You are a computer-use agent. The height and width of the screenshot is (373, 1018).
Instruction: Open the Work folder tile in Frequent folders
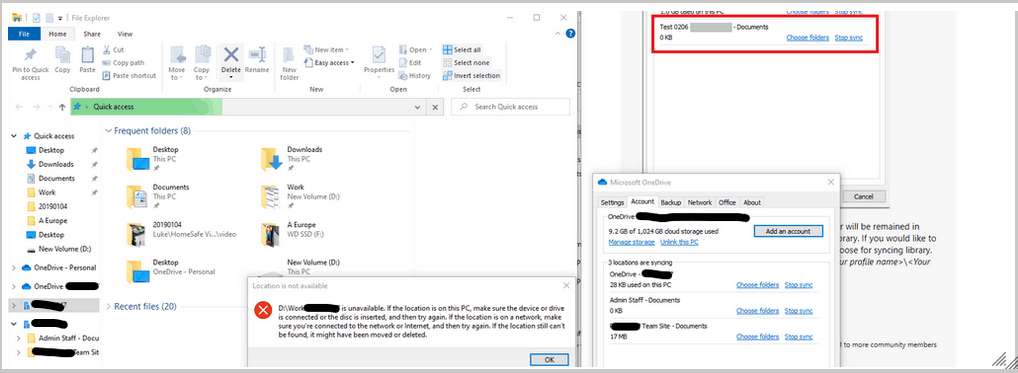pyautogui.click(x=299, y=197)
